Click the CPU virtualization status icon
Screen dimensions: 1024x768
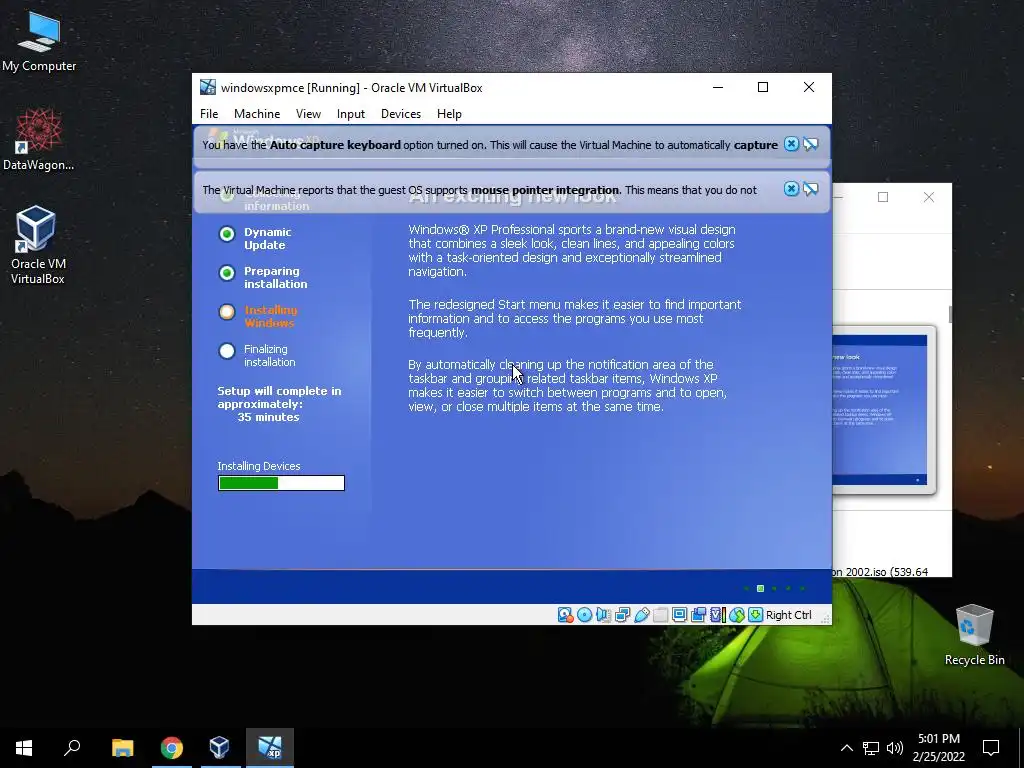pos(718,615)
